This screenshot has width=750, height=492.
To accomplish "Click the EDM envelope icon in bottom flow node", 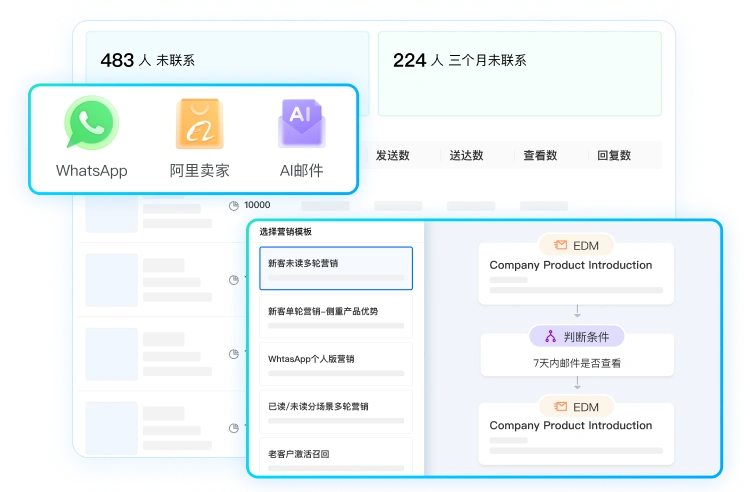I will (x=560, y=406).
